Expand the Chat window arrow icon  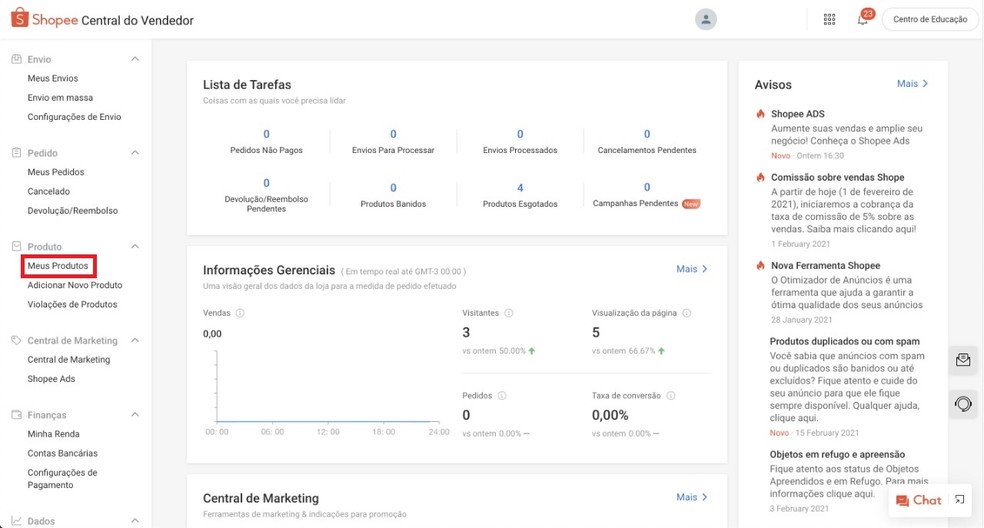[960, 500]
